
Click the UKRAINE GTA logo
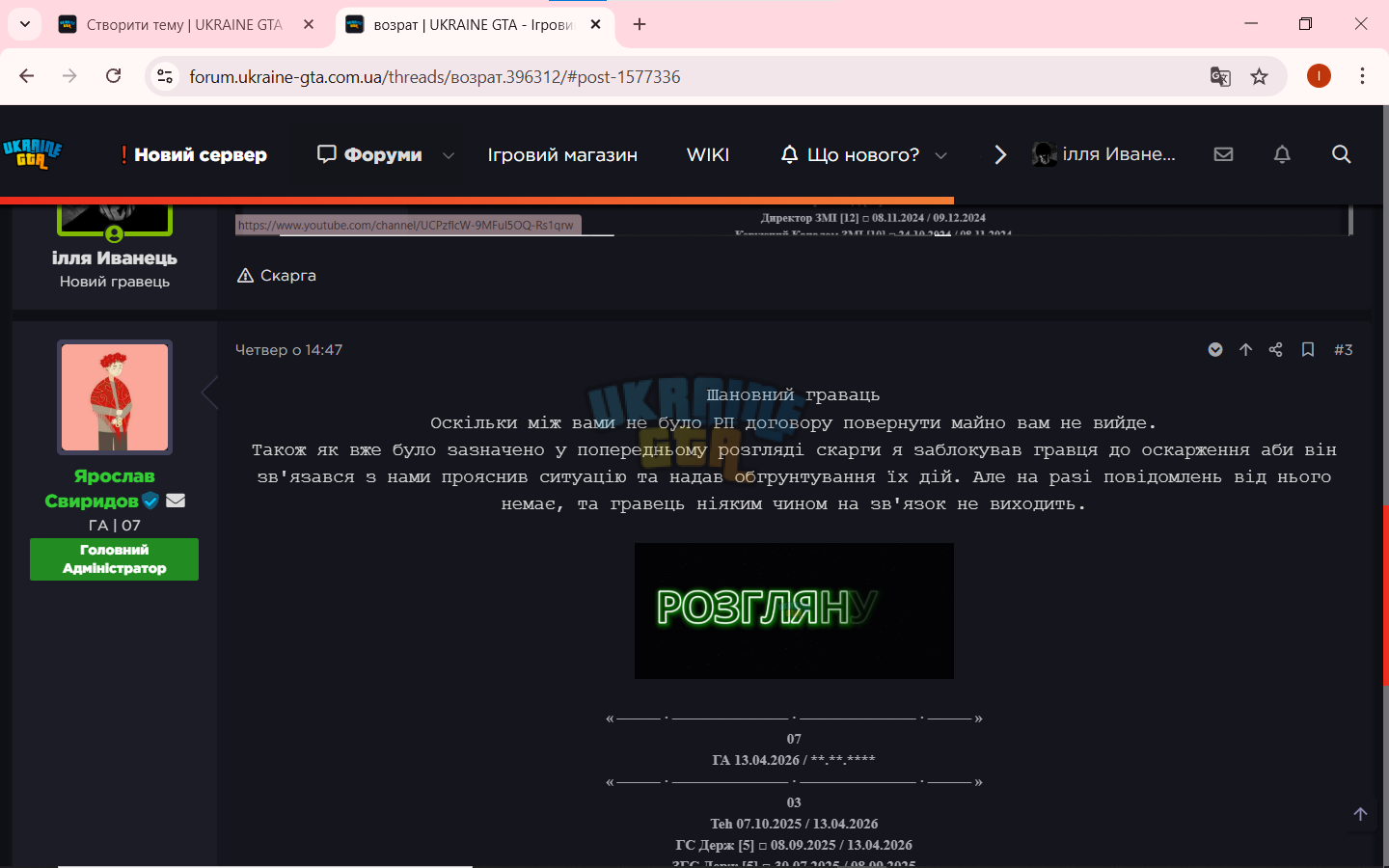33,153
